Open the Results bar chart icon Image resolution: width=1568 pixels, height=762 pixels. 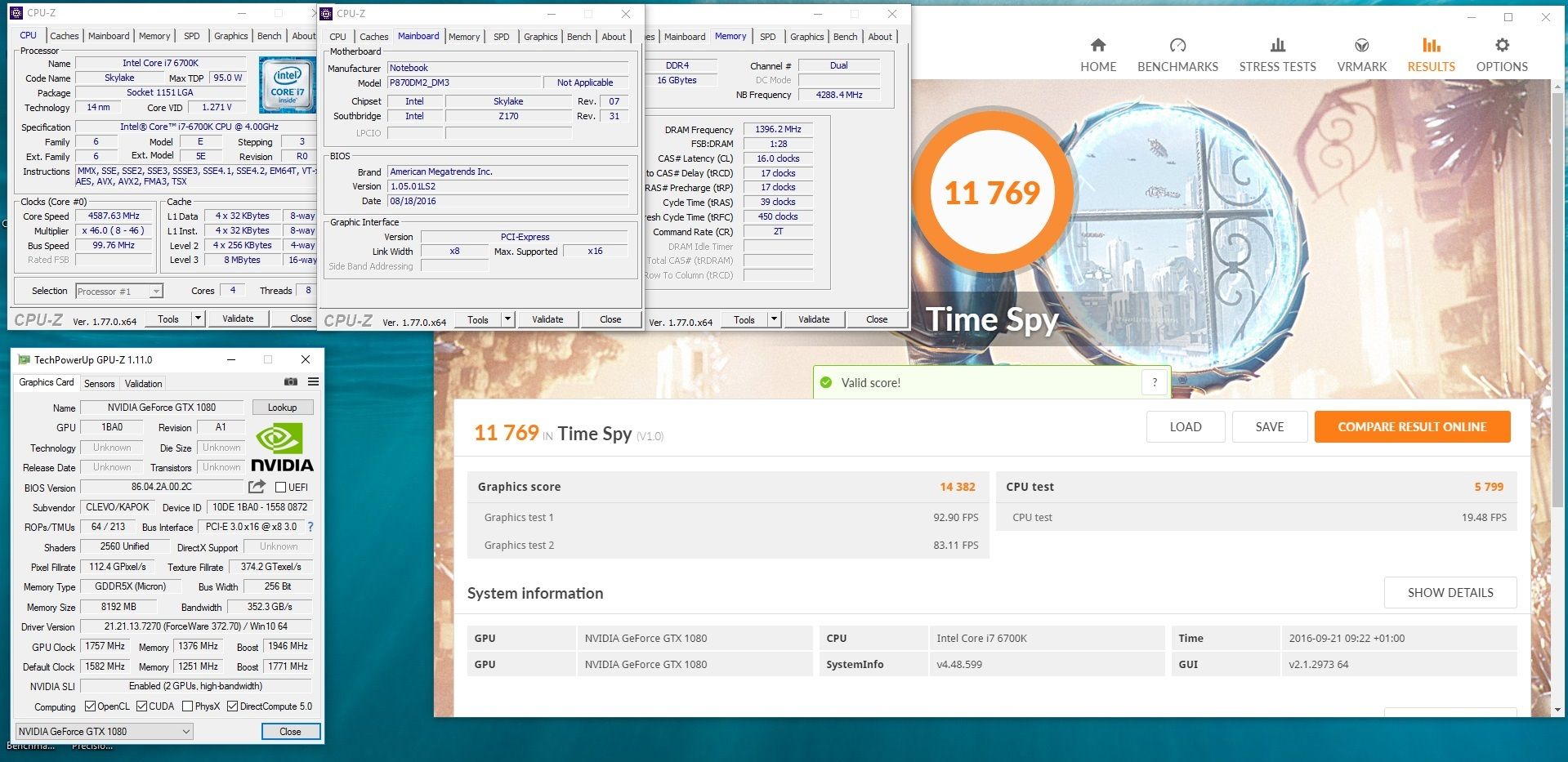click(1431, 45)
